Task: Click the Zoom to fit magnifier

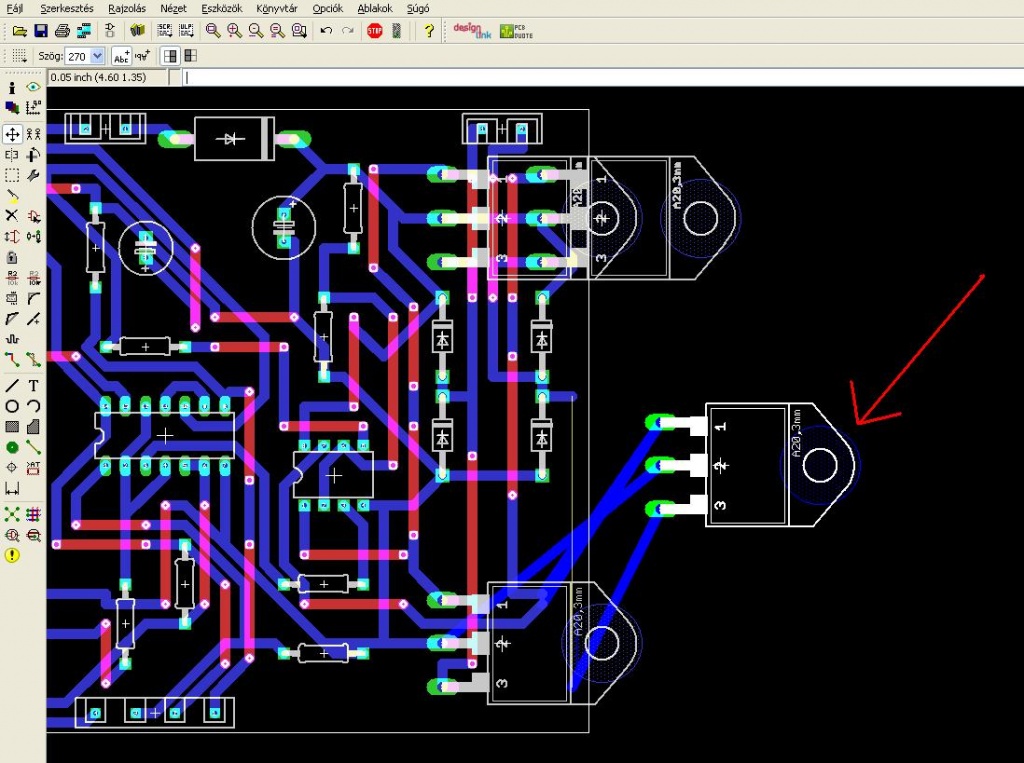Action: pos(213,31)
